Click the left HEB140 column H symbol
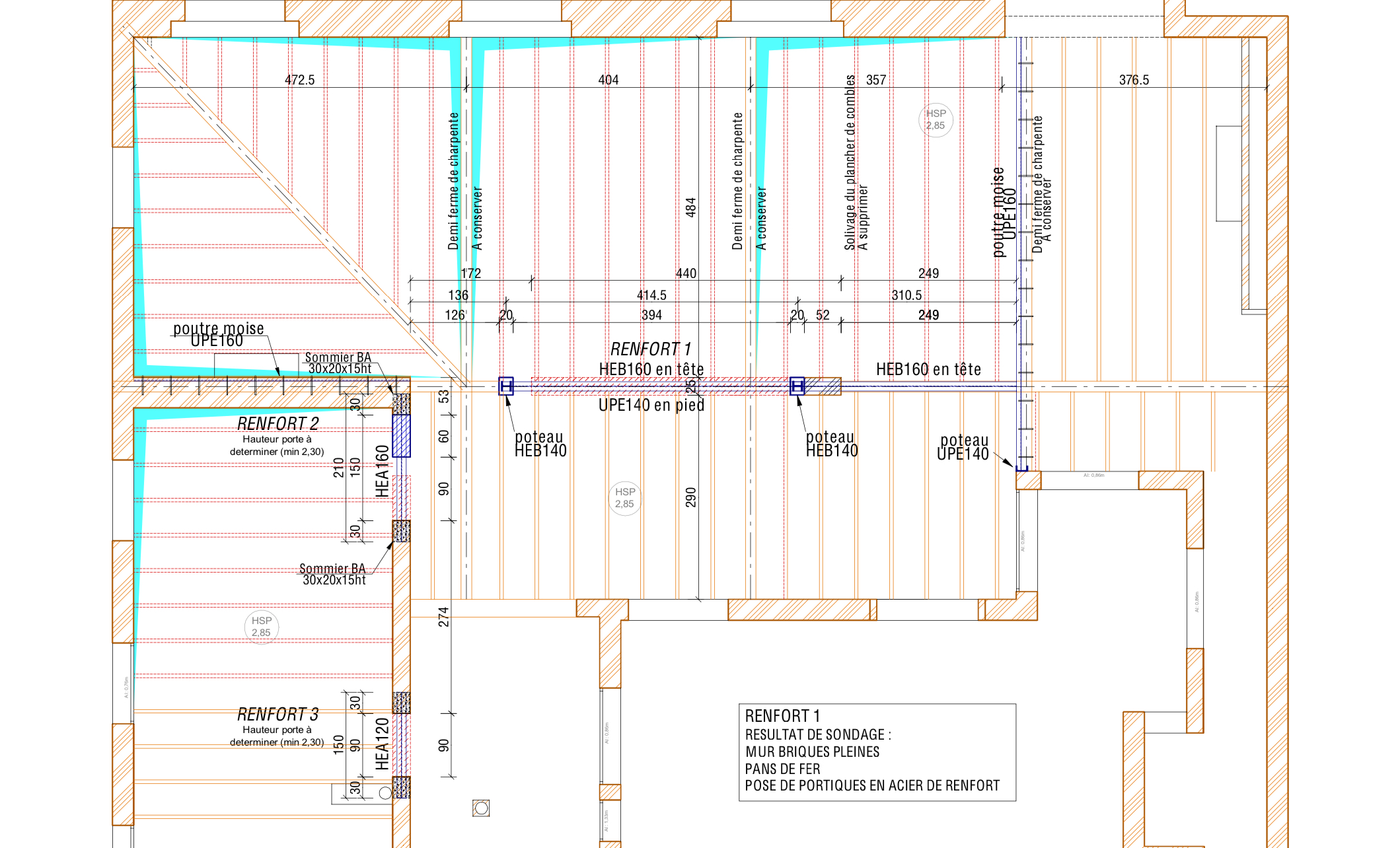The image size is (1400, 848). [x=506, y=386]
